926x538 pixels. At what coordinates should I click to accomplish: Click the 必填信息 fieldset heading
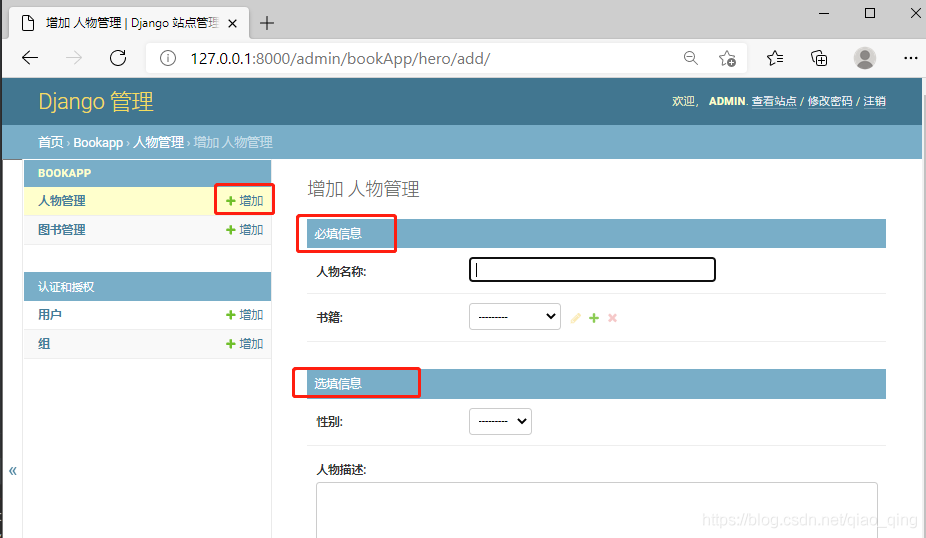click(x=338, y=234)
